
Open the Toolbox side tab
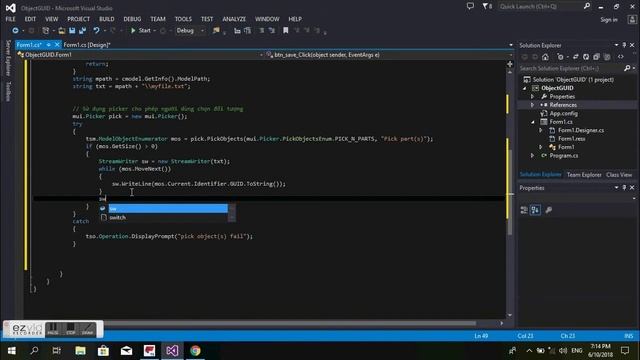7,91
